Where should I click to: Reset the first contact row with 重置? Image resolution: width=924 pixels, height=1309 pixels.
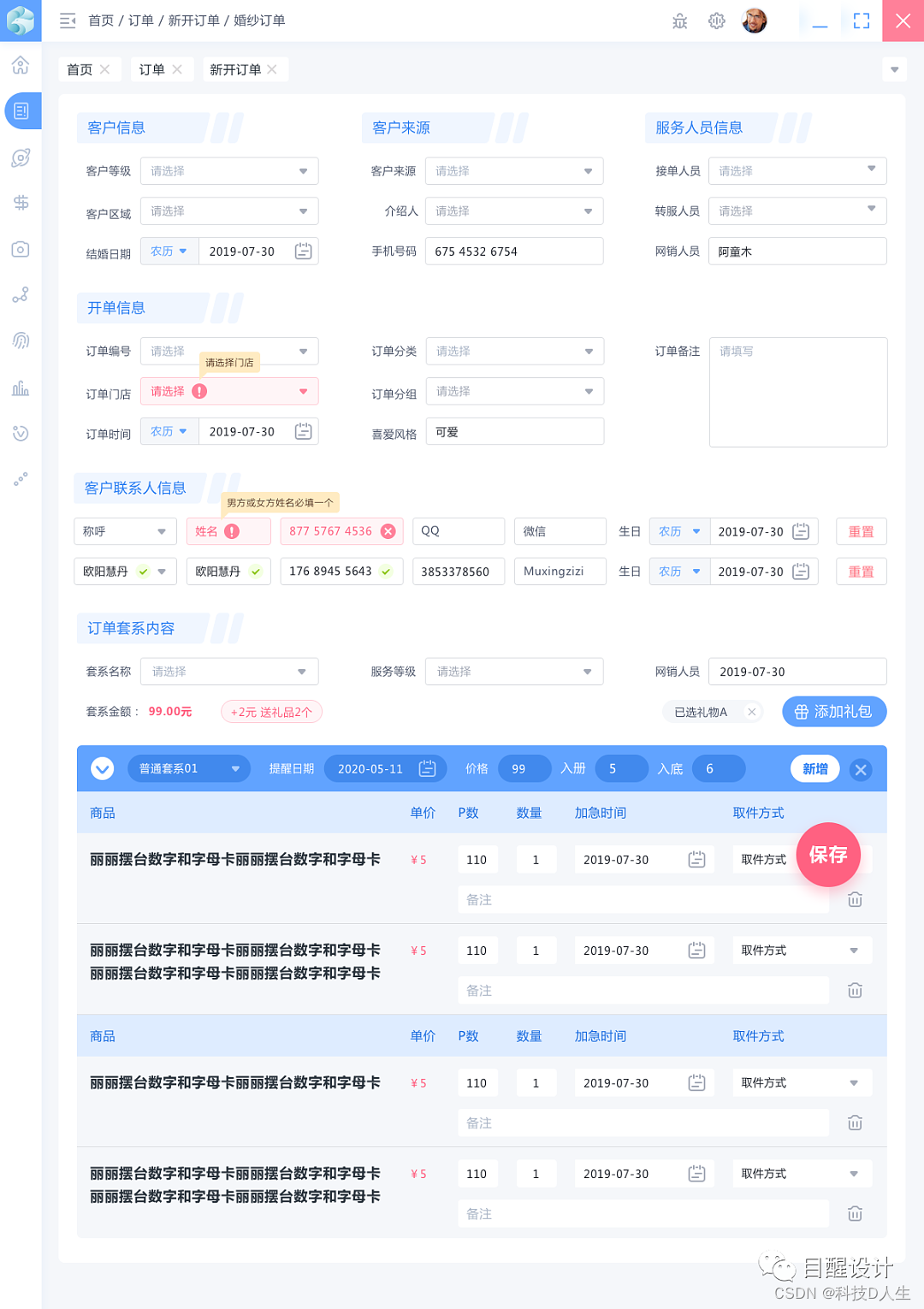click(x=861, y=531)
